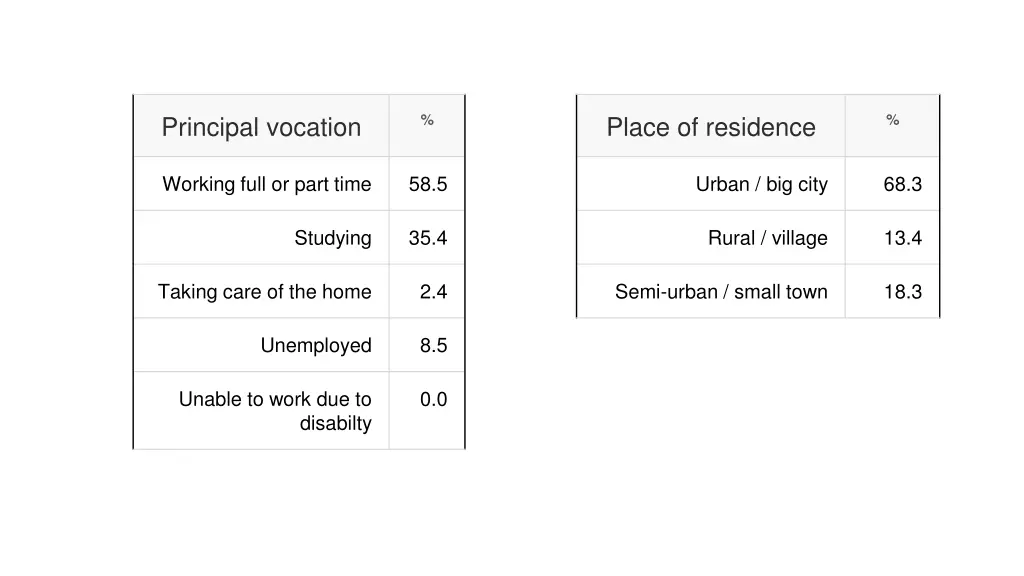The width and height of the screenshot is (1024, 576).
Task: Click the 2.4 percentage value
Action: 433,291
